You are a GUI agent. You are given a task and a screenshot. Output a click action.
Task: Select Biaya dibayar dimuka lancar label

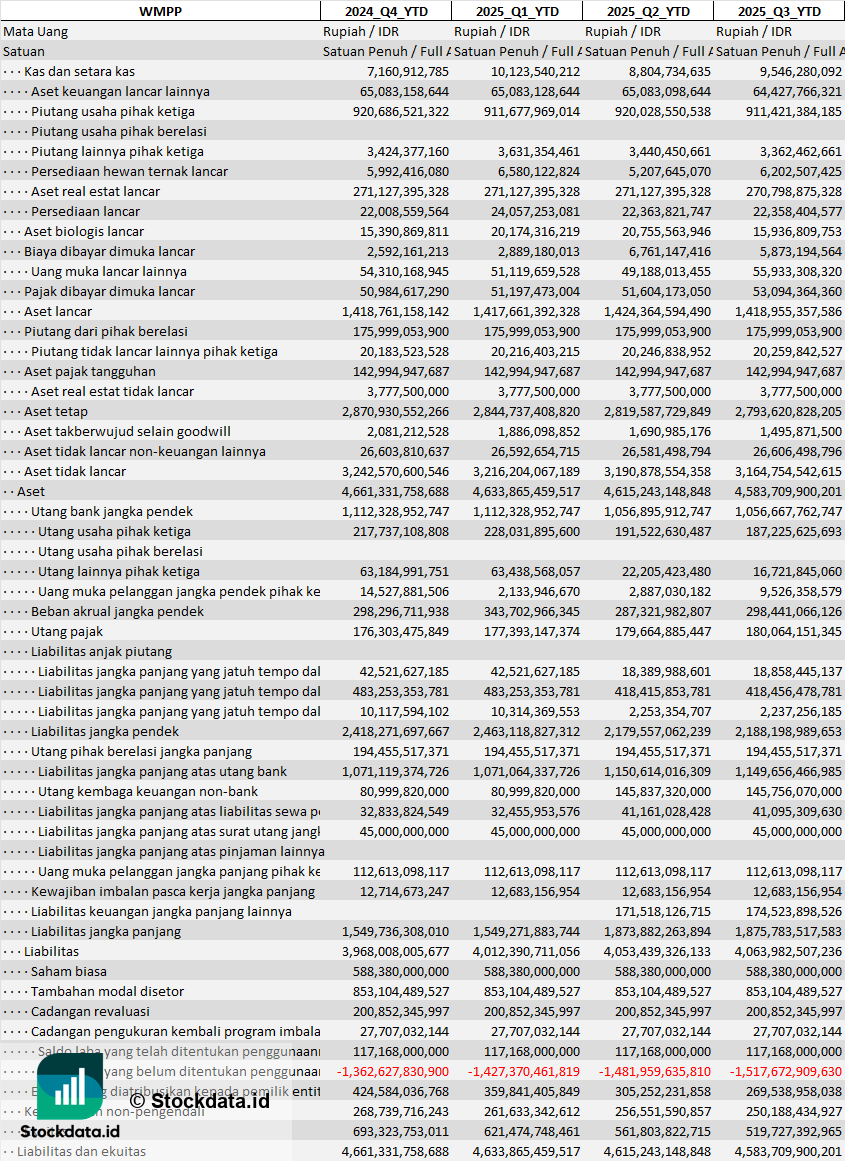pyautogui.click(x=109, y=252)
